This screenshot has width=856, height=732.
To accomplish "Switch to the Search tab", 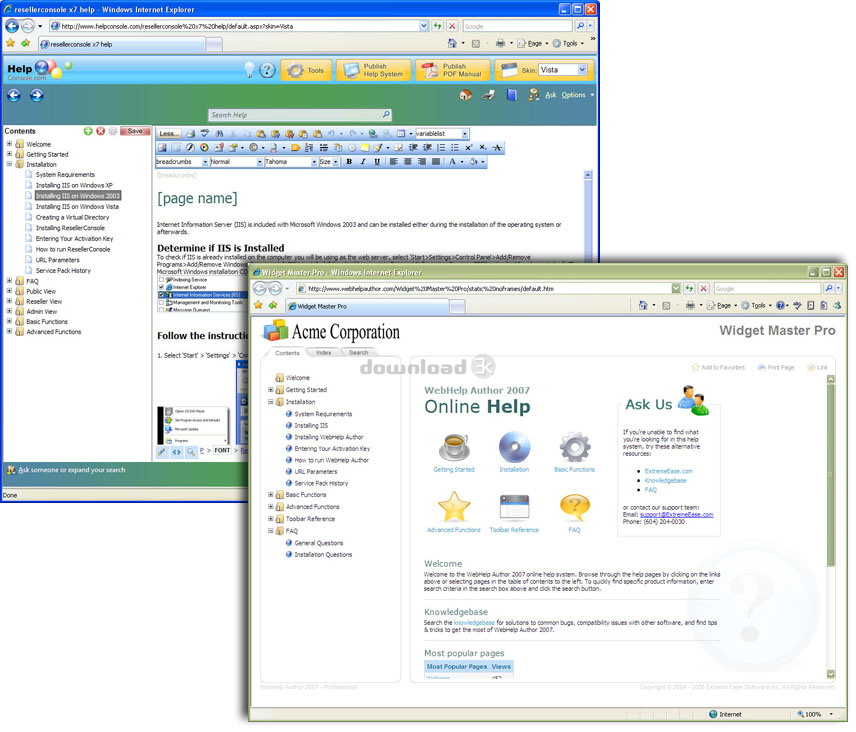I will (x=358, y=352).
